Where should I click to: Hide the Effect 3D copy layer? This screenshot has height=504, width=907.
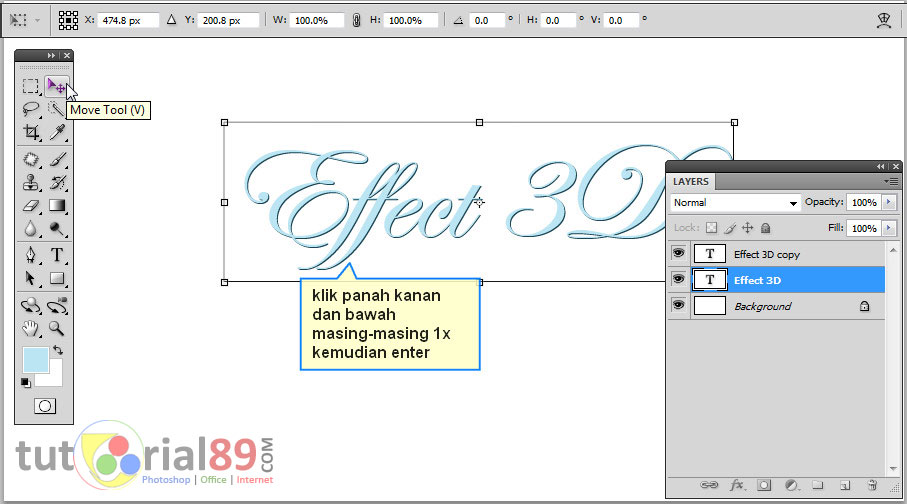click(x=678, y=253)
